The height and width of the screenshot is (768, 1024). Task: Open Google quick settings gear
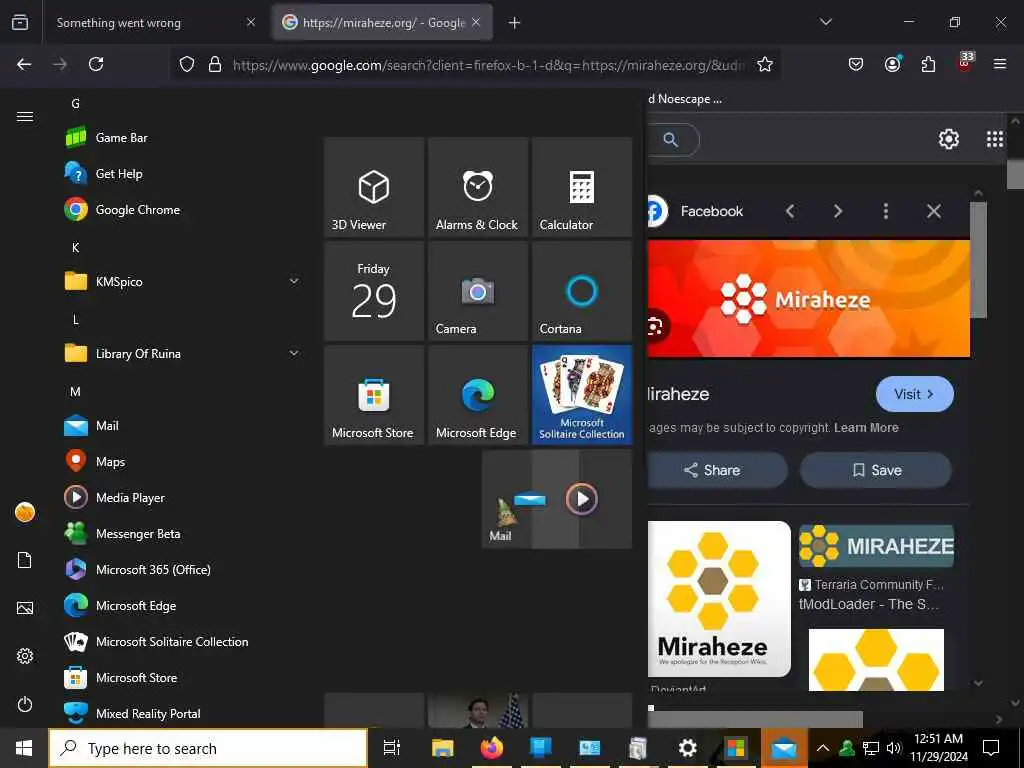pos(949,139)
